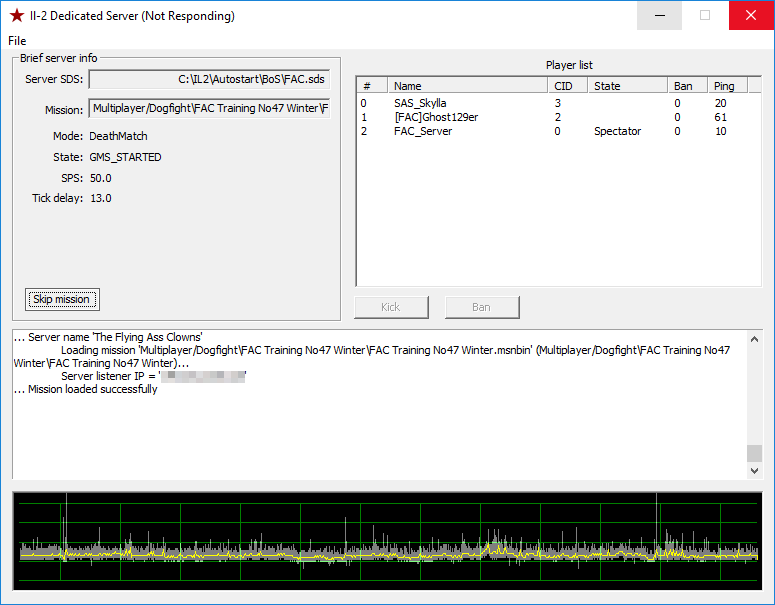Sort players by Ping column
Image resolution: width=775 pixels, height=605 pixels.
point(730,86)
